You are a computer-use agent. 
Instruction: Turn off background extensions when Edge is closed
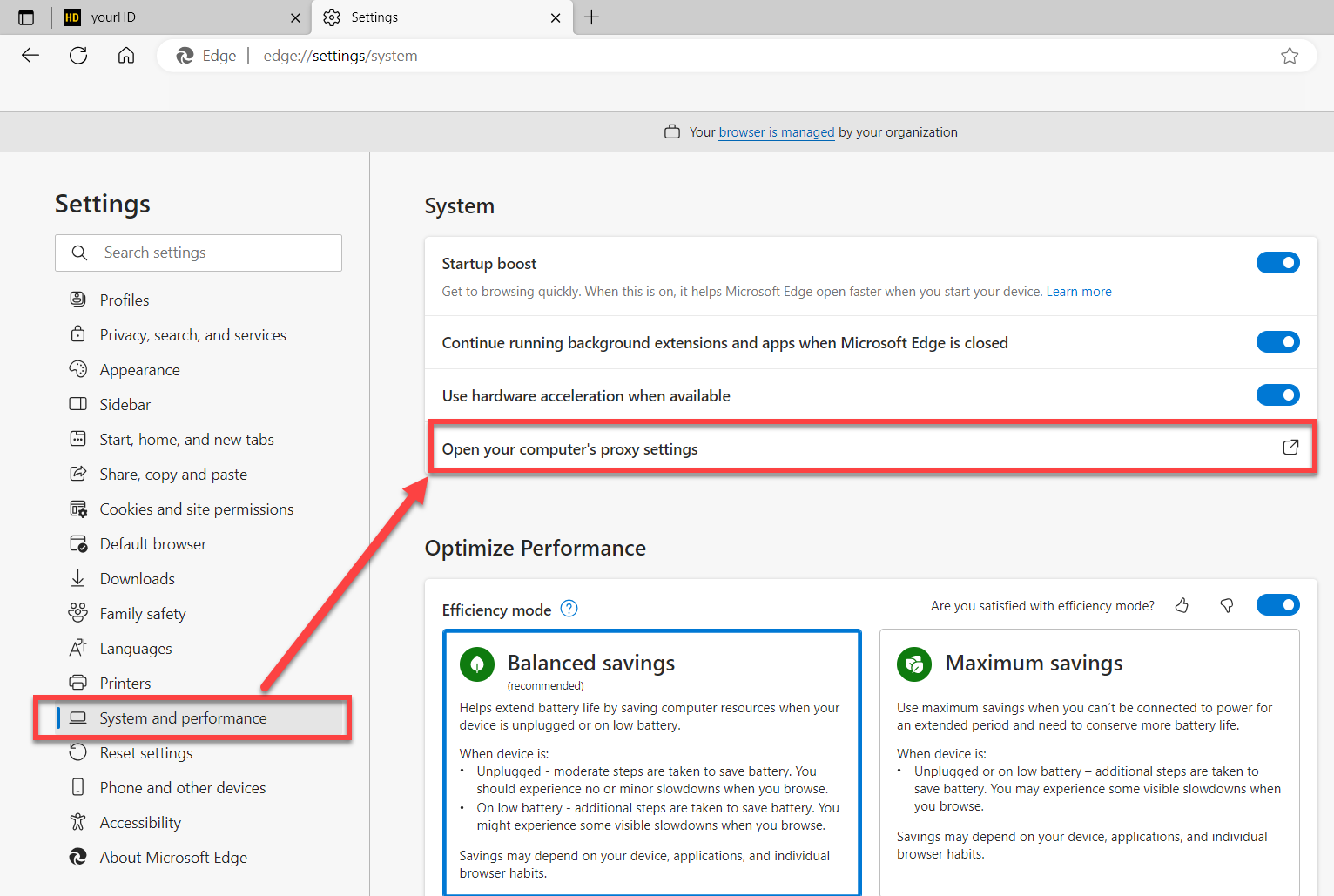(1277, 341)
